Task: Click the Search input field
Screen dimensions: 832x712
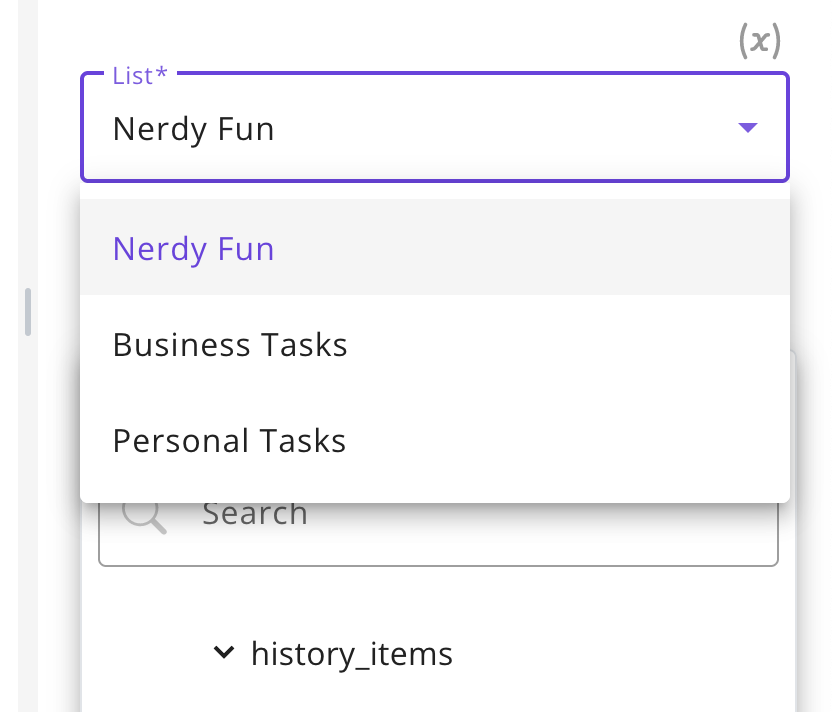Action: pyautogui.click(x=438, y=533)
